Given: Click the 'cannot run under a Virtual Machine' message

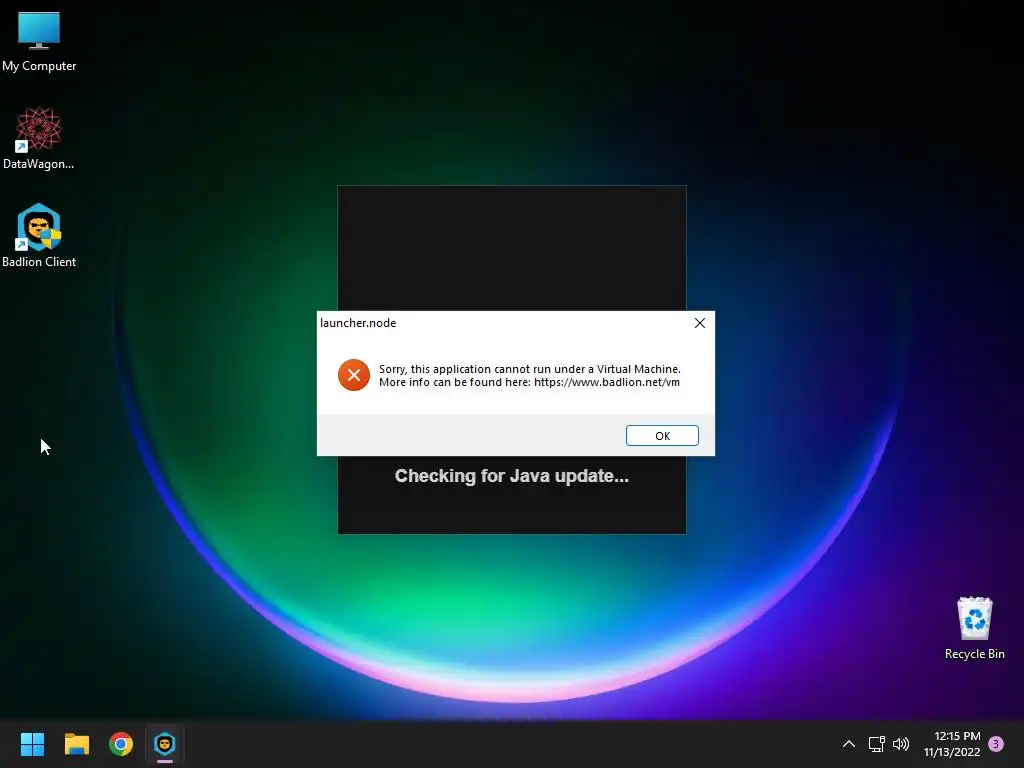Looking at the screenshot, I should tap(530, 369).
